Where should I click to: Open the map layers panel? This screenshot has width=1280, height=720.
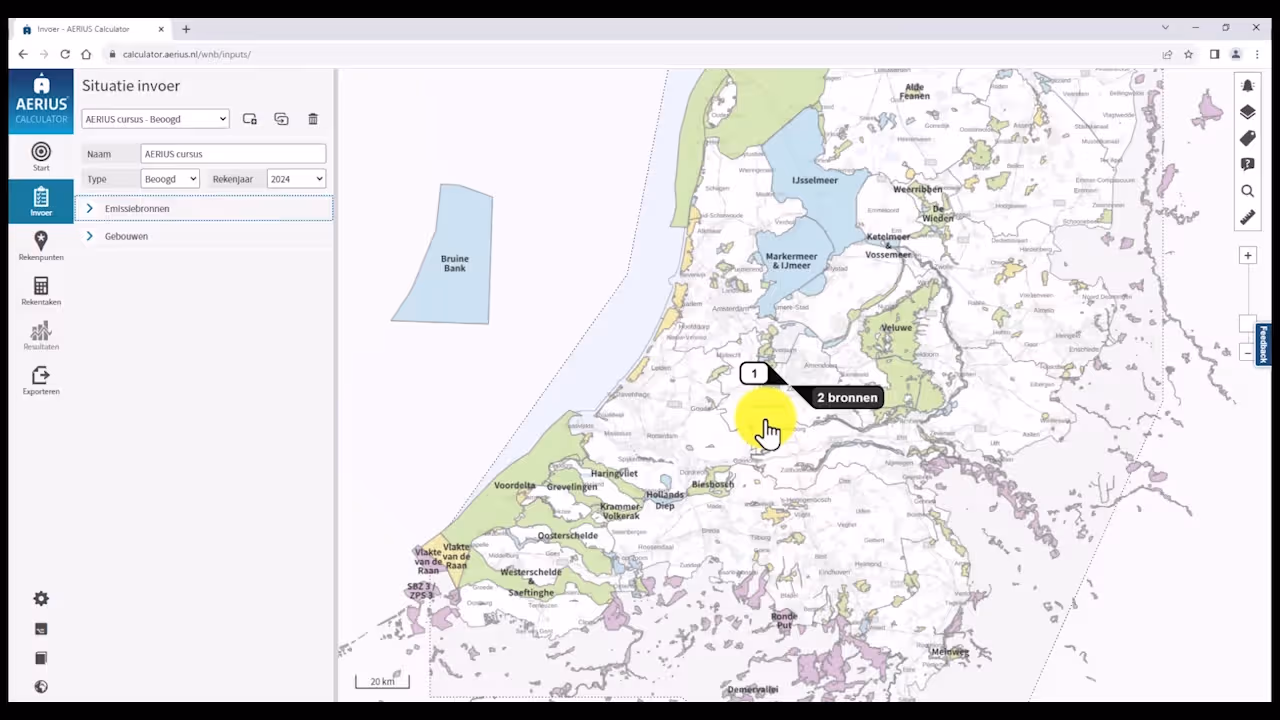point(1247,112)
